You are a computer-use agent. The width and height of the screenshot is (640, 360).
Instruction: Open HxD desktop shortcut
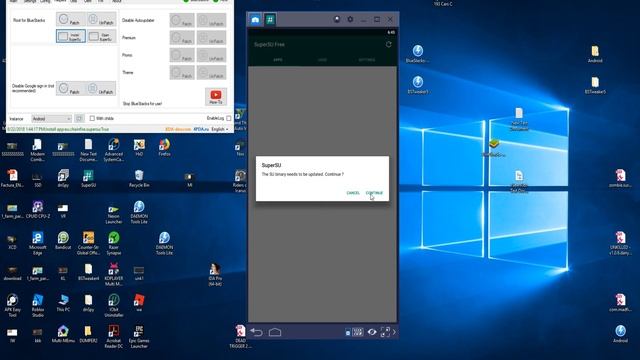point(139,147)
